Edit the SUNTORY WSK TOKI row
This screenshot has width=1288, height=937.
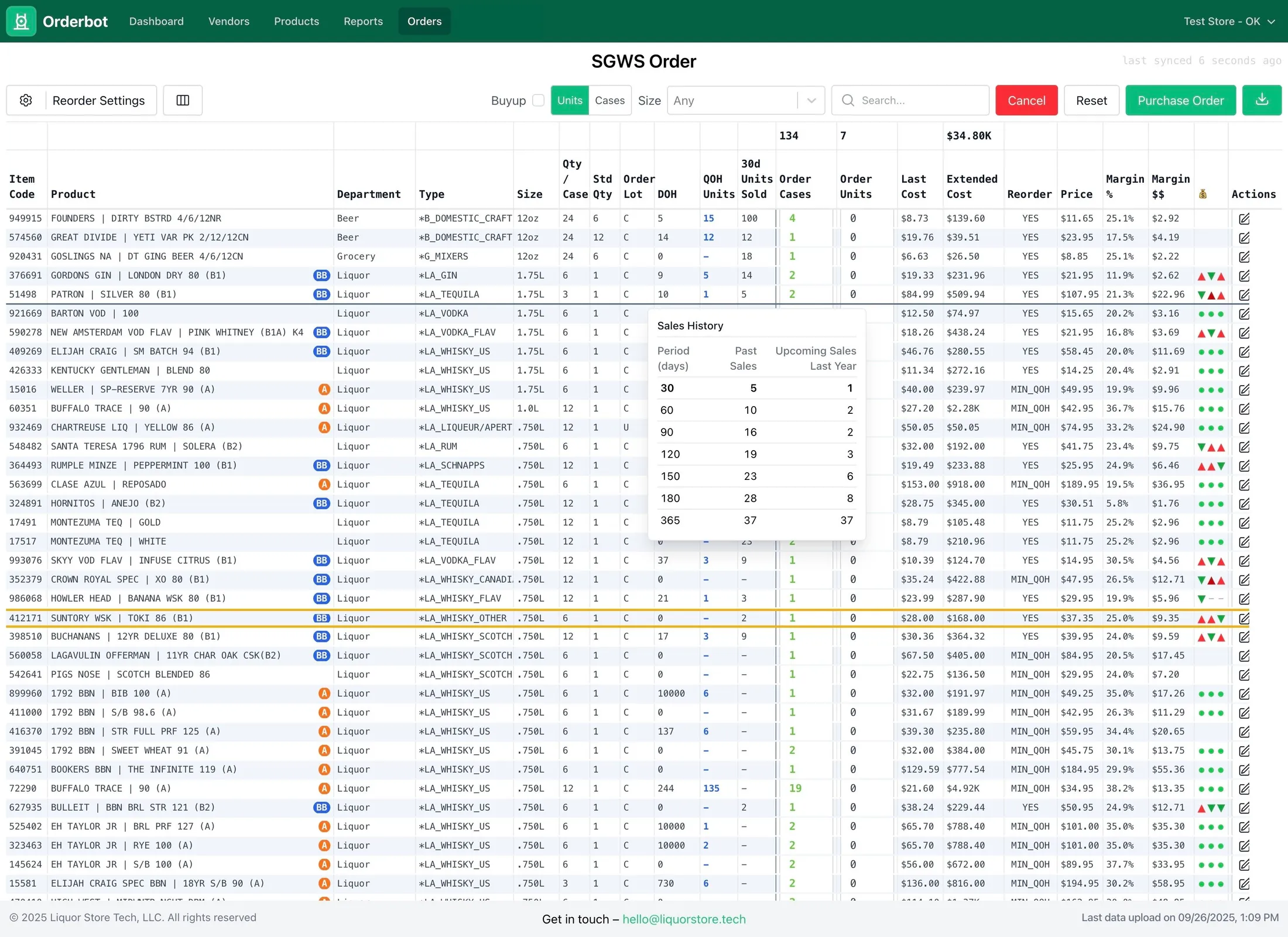[1244, 619]
